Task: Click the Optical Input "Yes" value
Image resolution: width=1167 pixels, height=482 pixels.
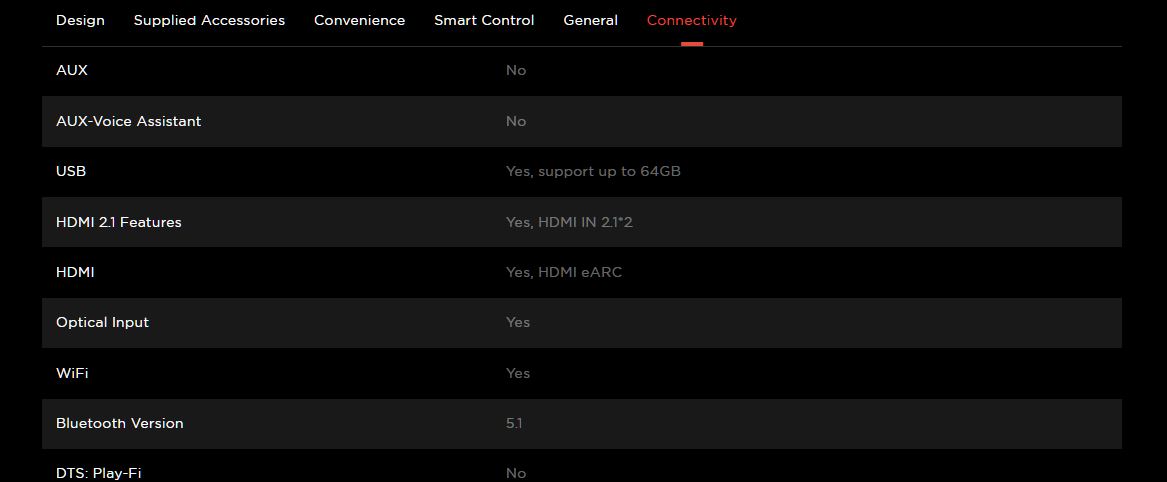Action: pos(518,322)
